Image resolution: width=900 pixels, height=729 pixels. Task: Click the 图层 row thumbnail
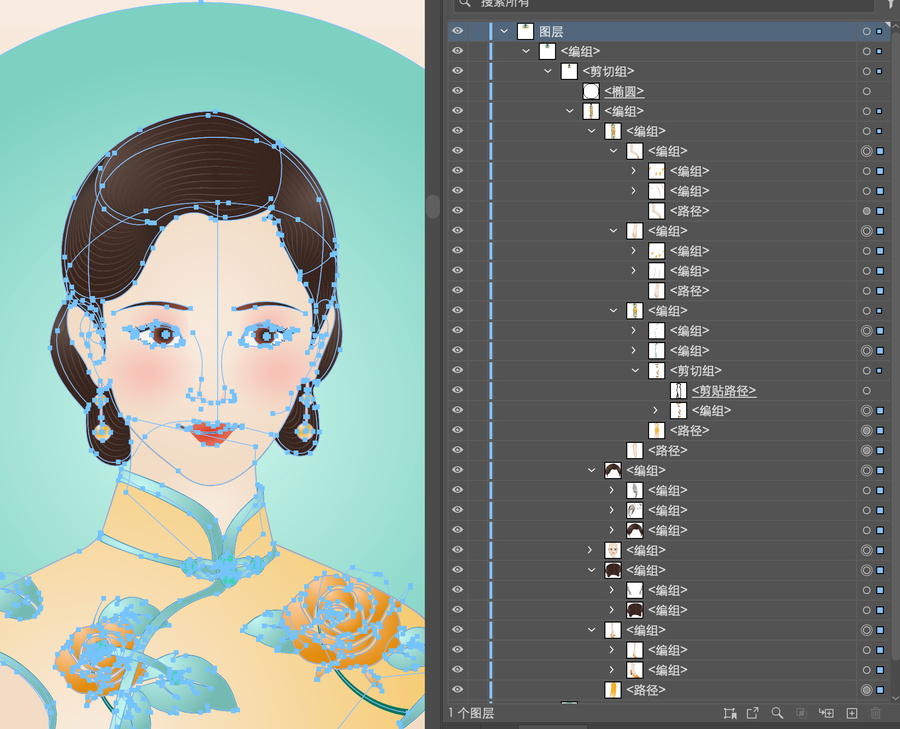click(525, 32)
